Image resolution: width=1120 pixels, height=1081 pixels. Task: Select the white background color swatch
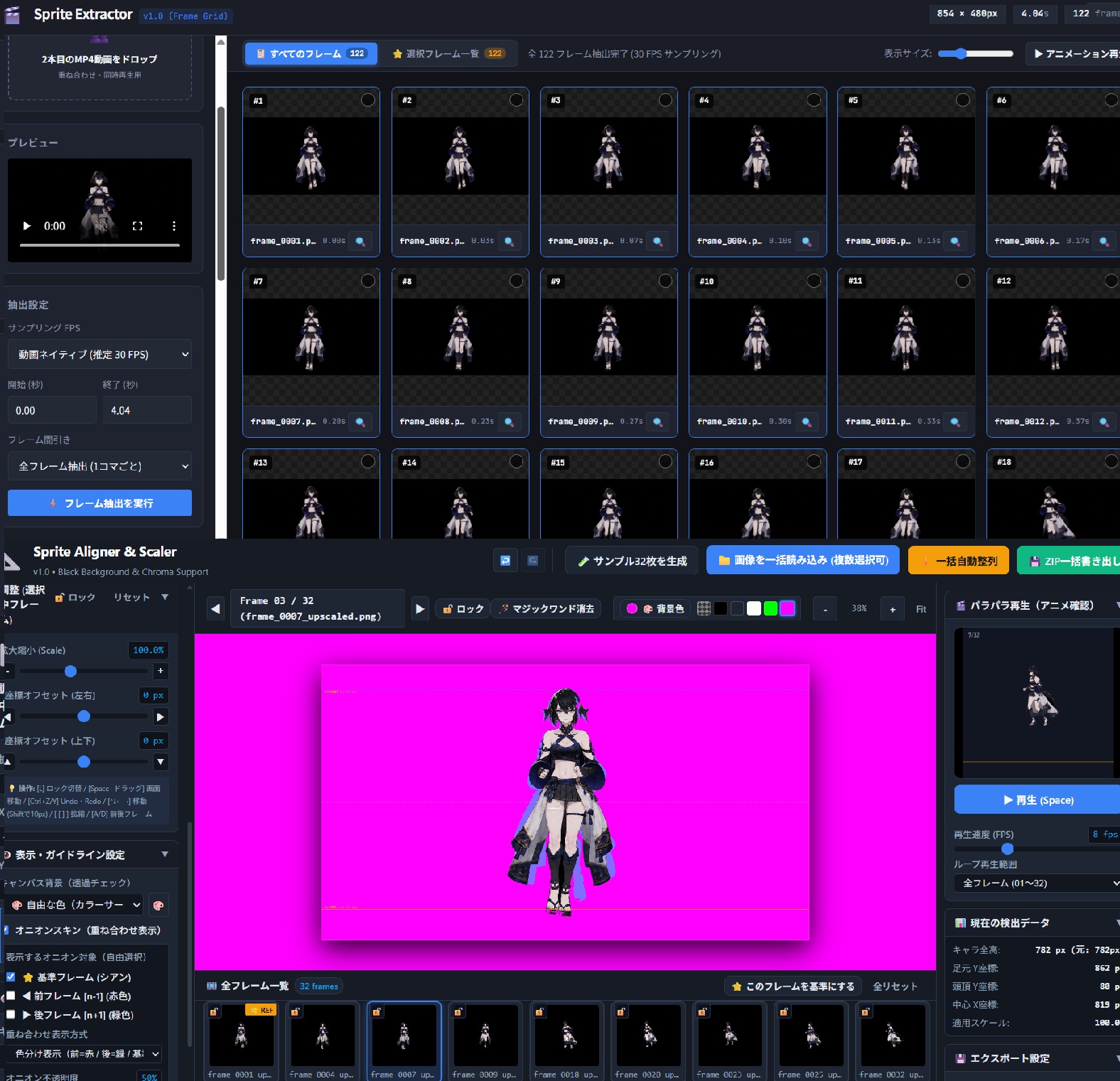(x=754, y=608)
